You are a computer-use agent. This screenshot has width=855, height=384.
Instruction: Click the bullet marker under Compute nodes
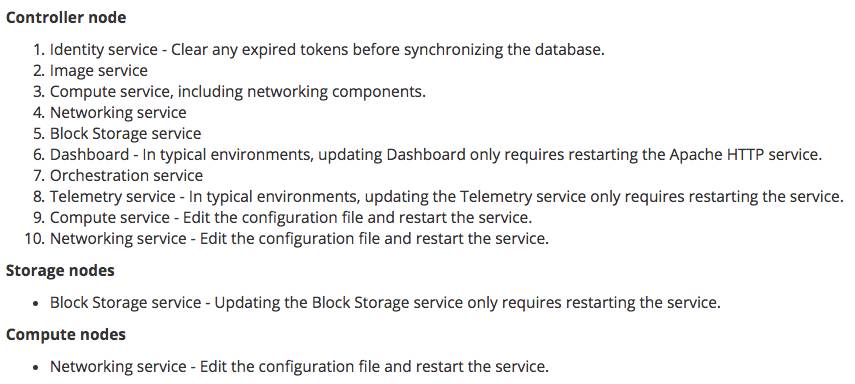click(36, 368)
